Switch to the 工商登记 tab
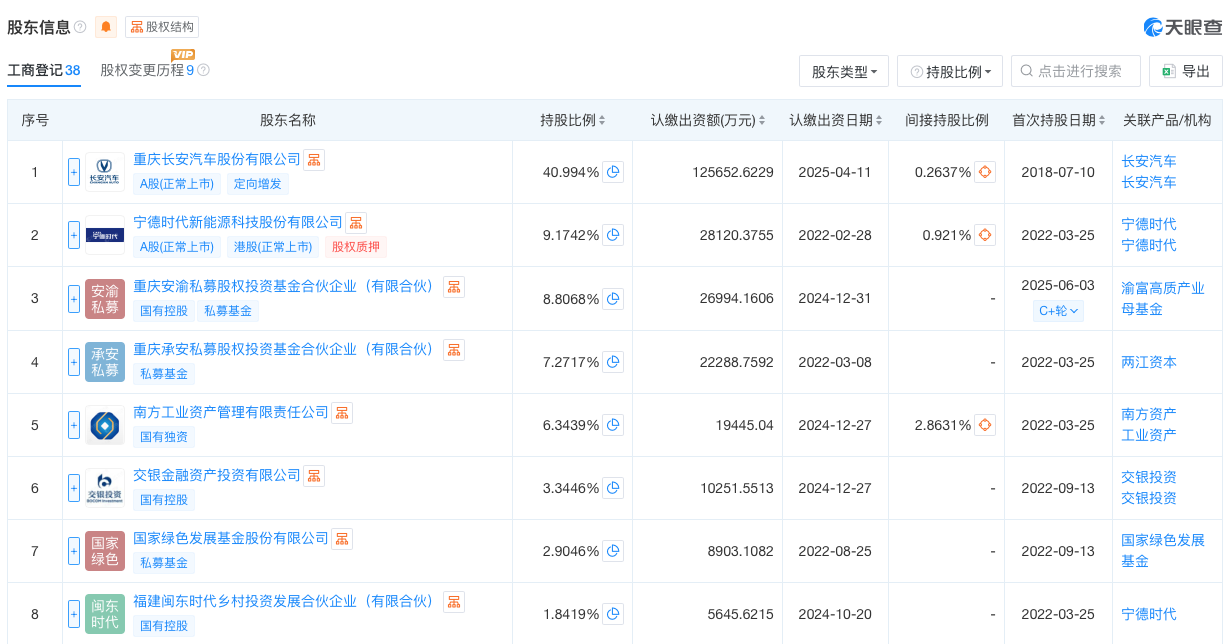 tap(44, 70)
